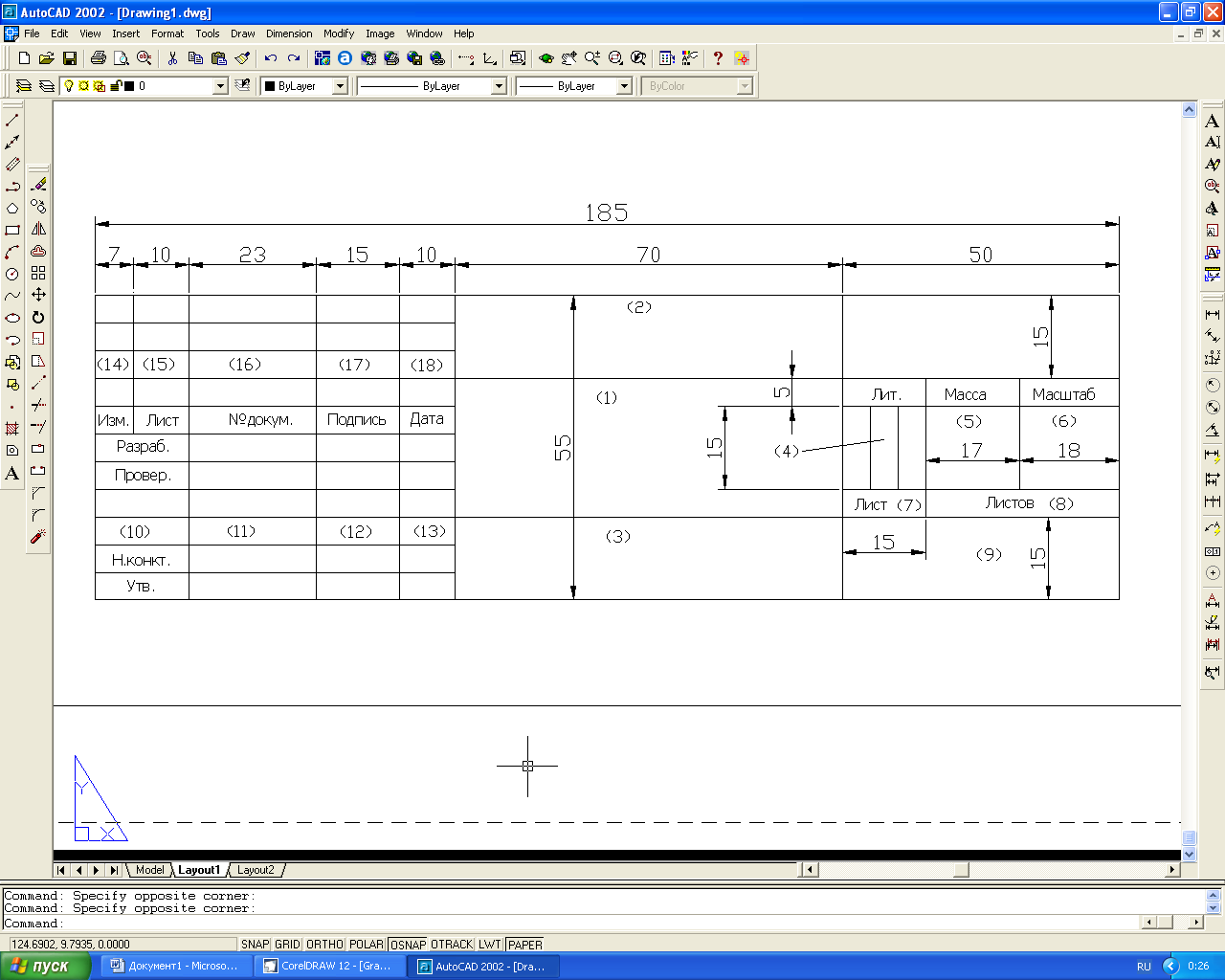Expand the ByLayer color dropdown

[340, 86]
